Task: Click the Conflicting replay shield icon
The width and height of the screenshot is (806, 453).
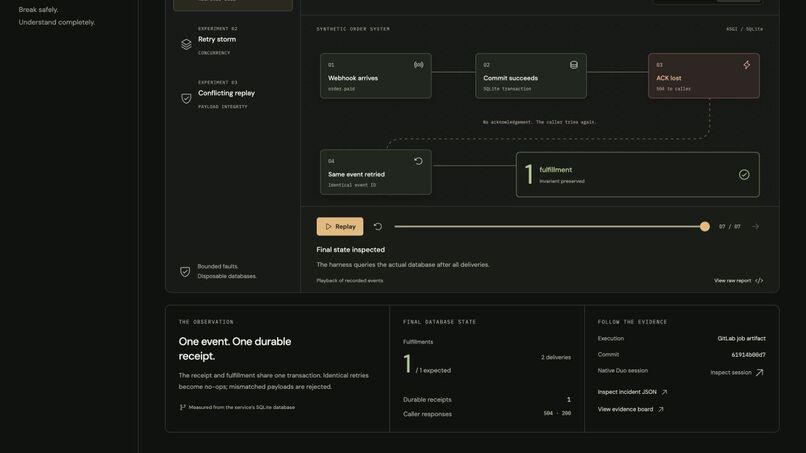Action: click(x=186, y=98)
